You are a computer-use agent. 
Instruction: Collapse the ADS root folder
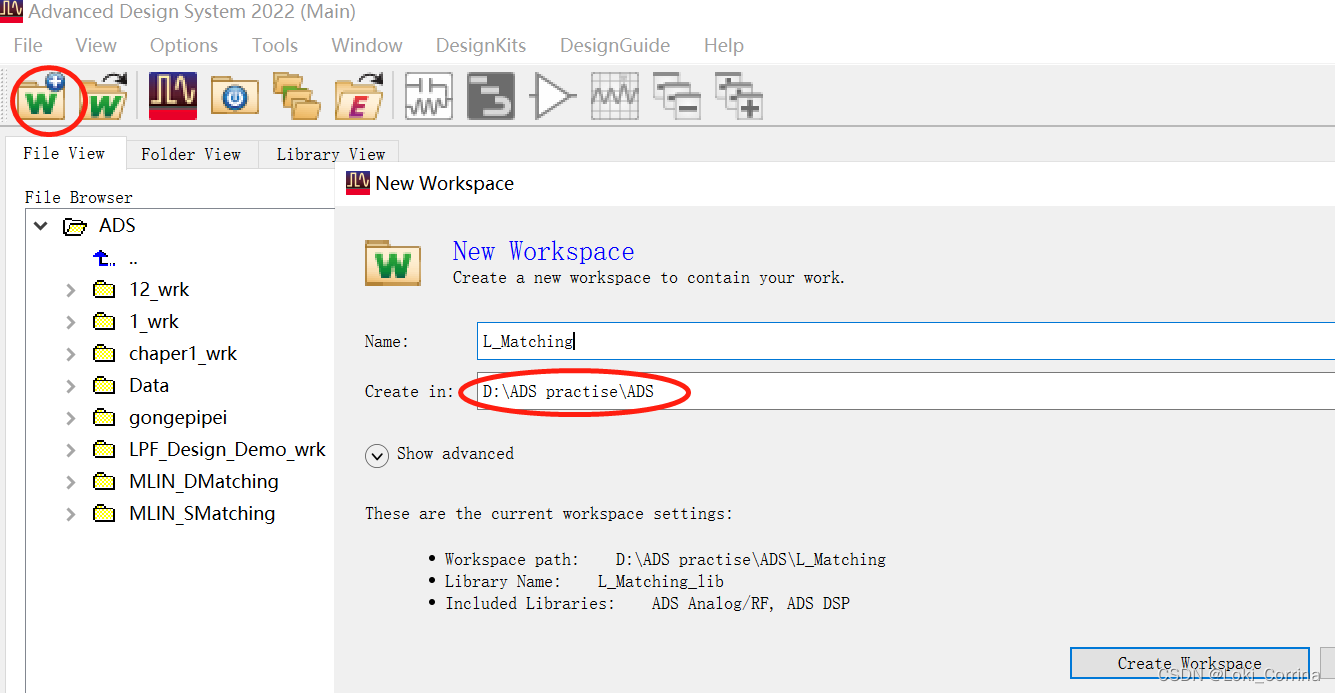pyautogui.click(x=41, y=226)
